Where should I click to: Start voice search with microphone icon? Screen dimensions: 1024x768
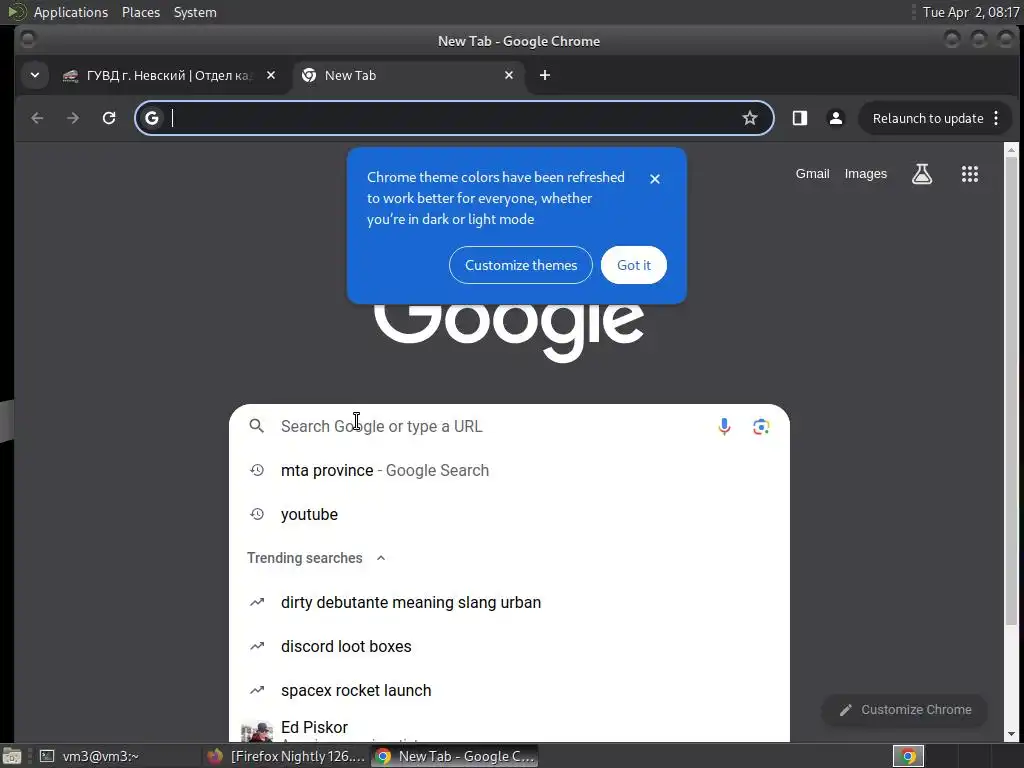pyautogui.click(x=724, y=426)
